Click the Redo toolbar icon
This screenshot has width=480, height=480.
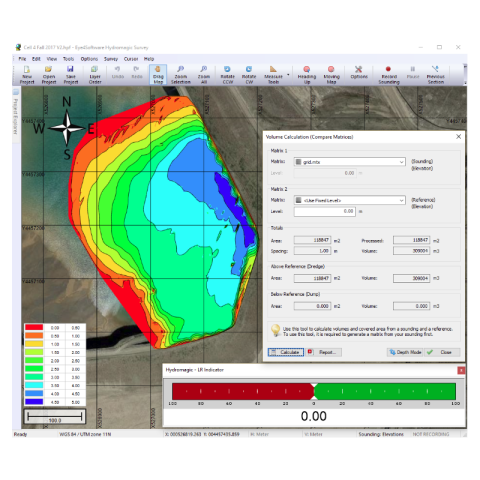(137, 73)
